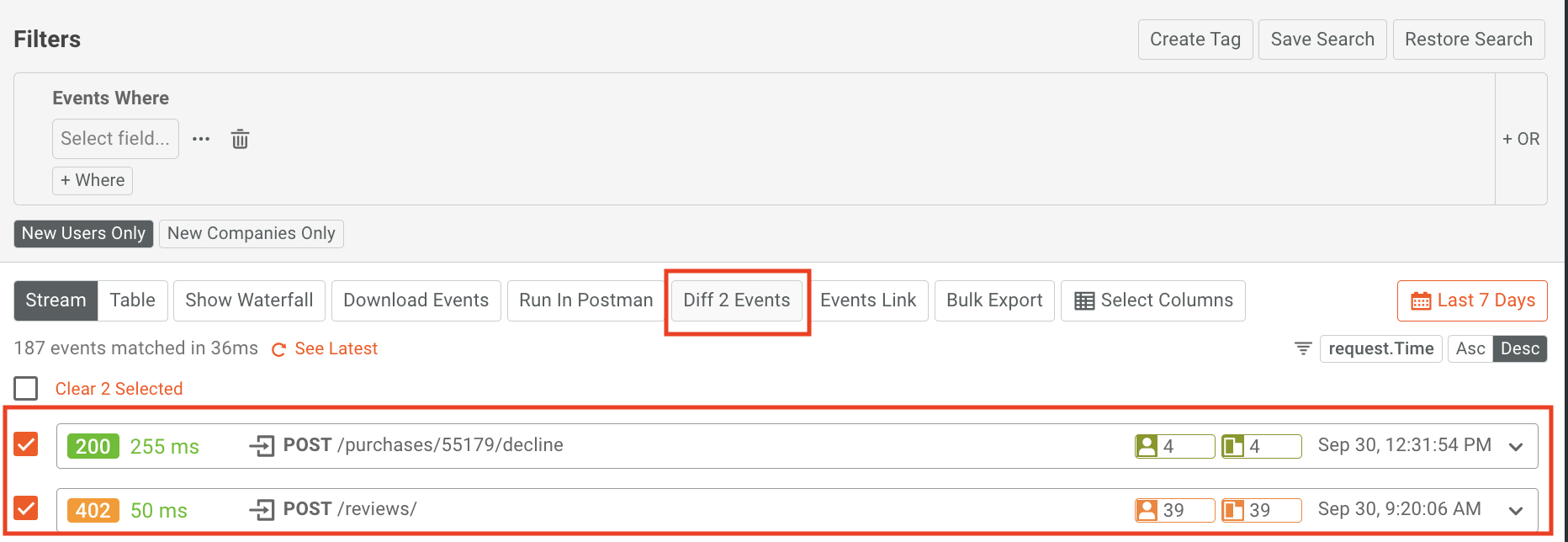Click the calendar icon in Last 7 Days
This screenshot has height=542, width=1568.
[1423, 300]
